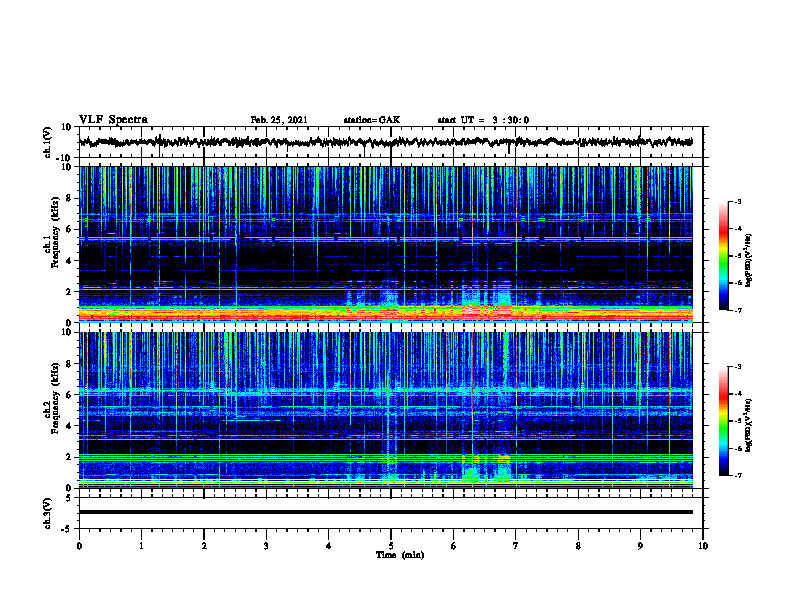Screen dimensions: 792x612
Task: Click the log(PSD) label by ch.1 color scale
Action: pos(749,261)
